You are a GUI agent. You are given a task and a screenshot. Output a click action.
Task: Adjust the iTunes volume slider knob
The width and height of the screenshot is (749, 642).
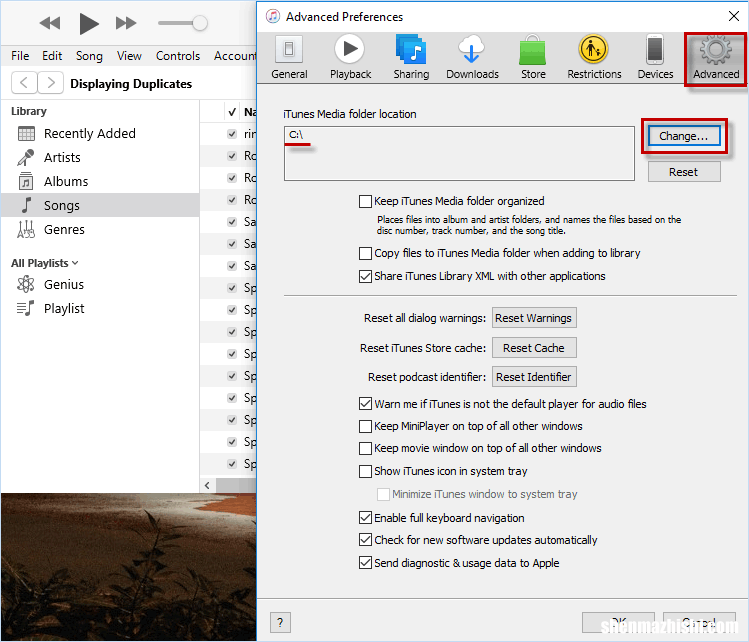click(x=199, y=22)
